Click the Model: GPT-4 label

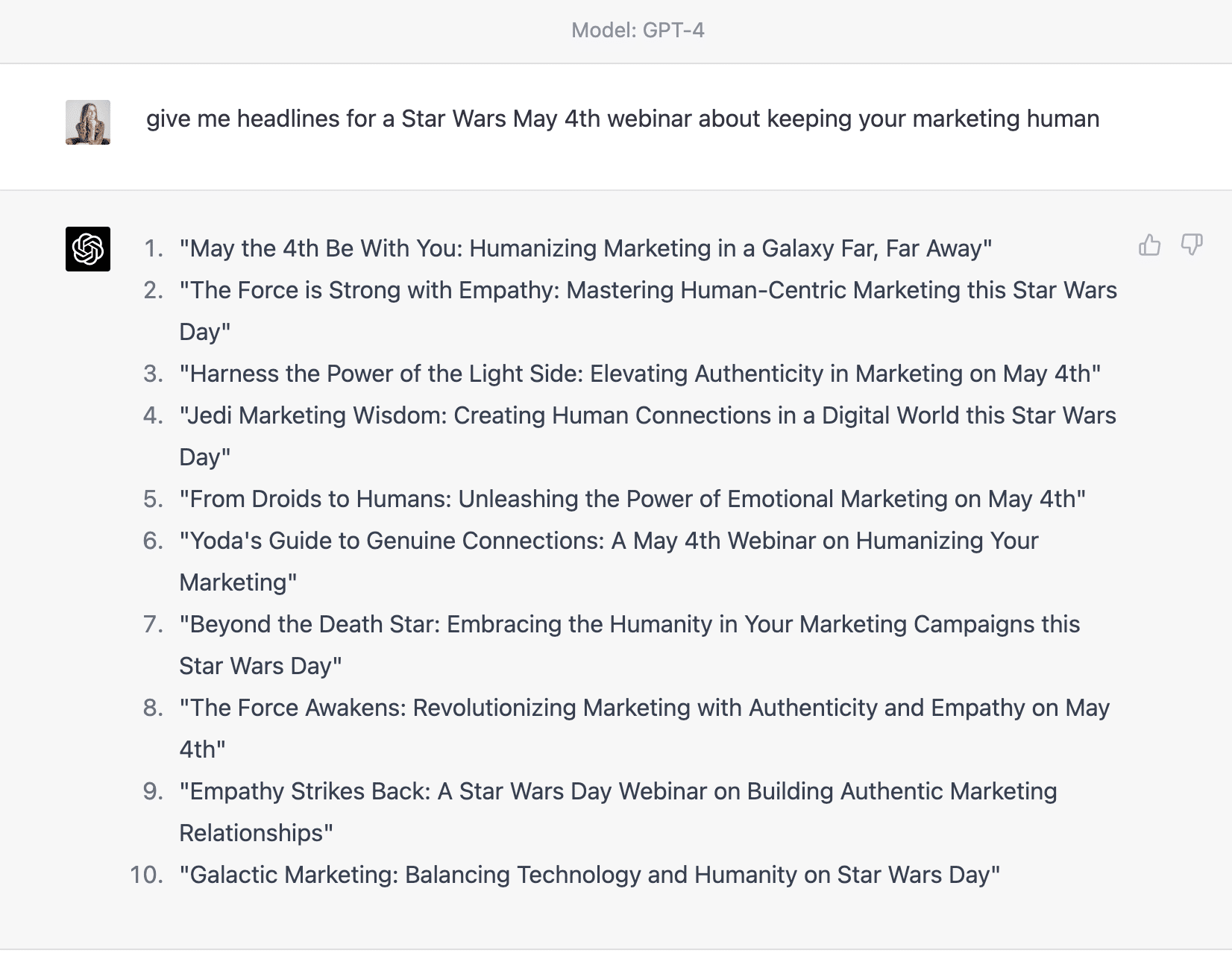(638, 30)
